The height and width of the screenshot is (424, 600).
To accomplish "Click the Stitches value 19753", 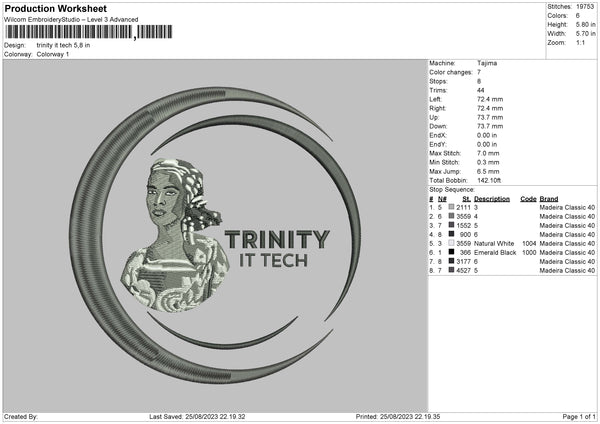I will click(585, 7).
